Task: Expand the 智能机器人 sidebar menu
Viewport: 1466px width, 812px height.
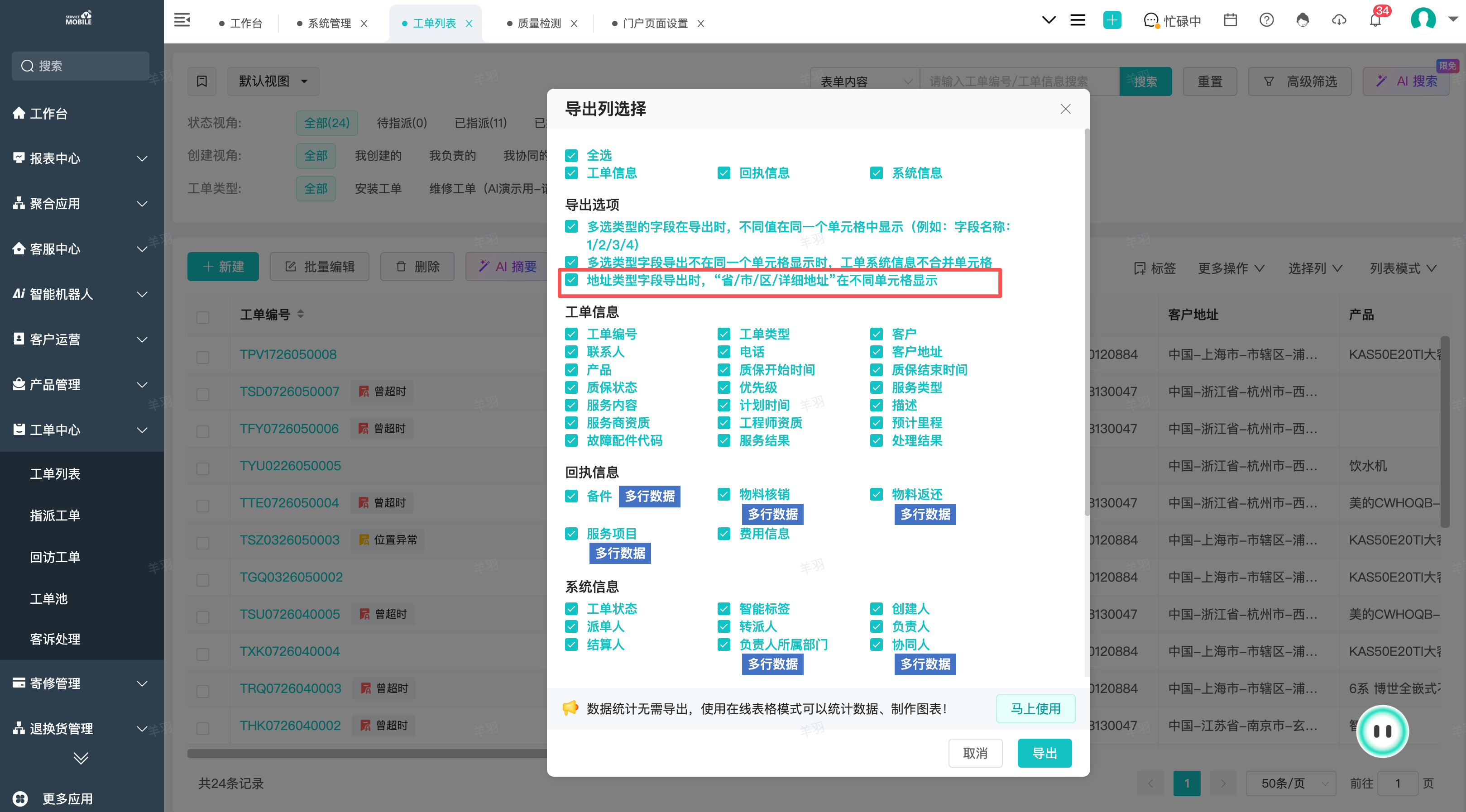Action: coord(82,294)
